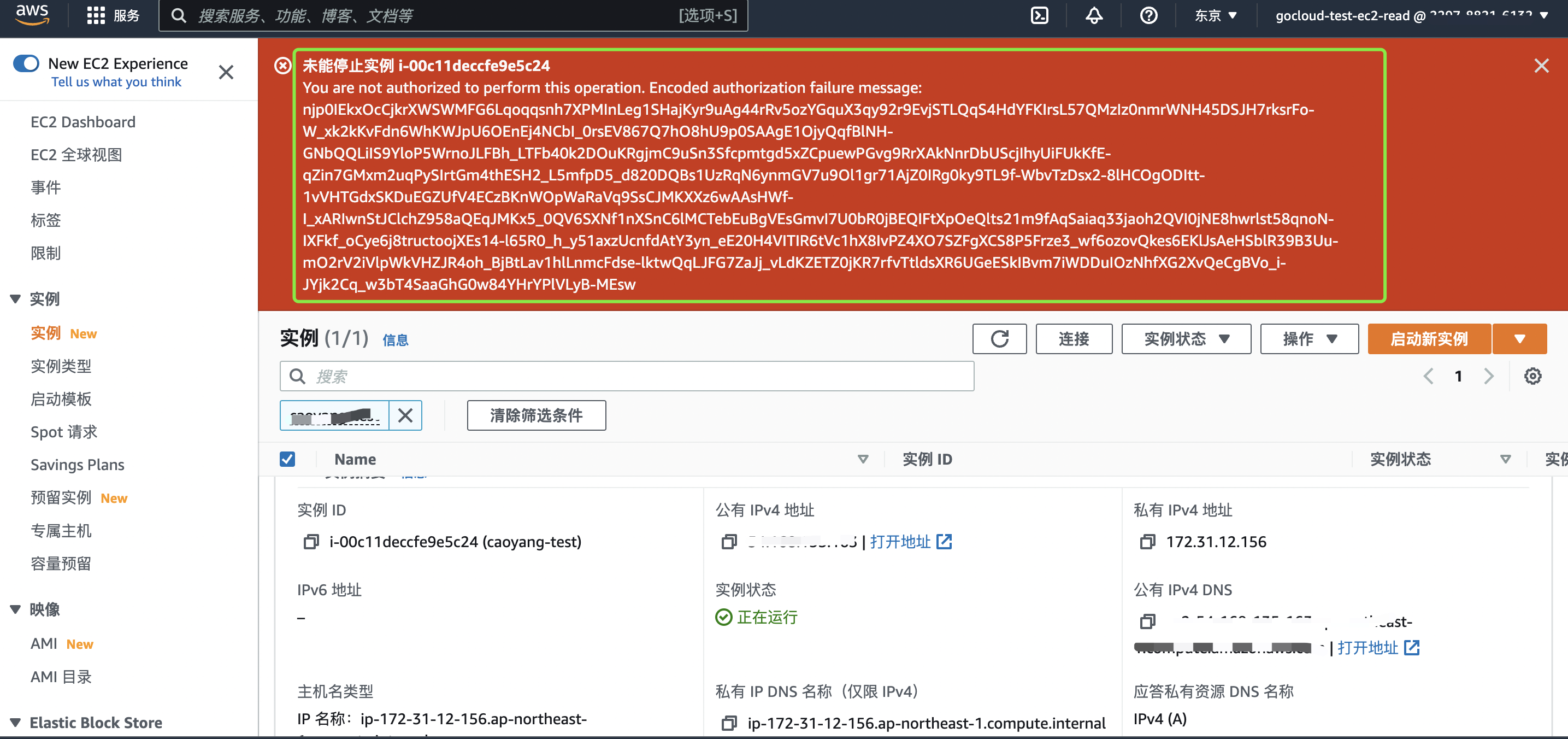Copy the public IPv4 address
Image resolution: width=1568 pixels, height=739 pixels.
tap(729, 542)
